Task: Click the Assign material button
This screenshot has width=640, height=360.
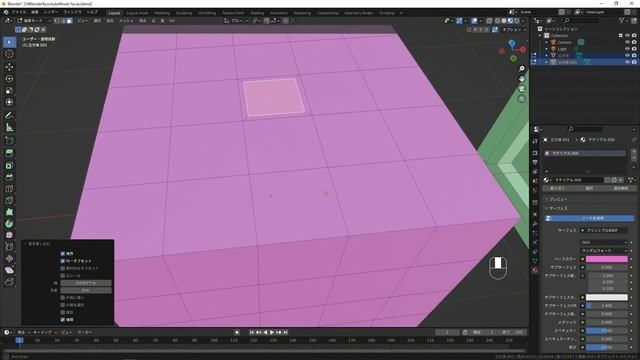Action: coord(557,188)
